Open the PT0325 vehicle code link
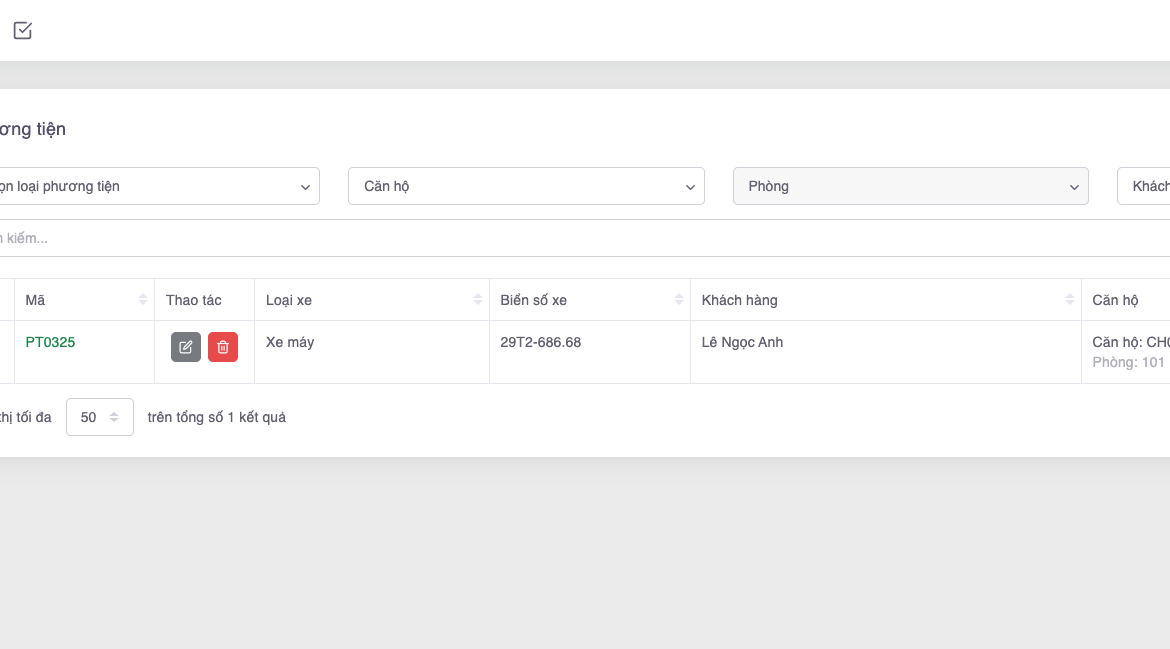The width and height of the screenshot is (1170, 649). point(50,342)
